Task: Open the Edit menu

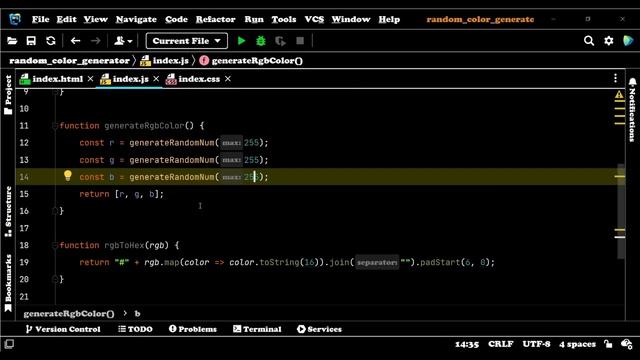Action: 66,19
